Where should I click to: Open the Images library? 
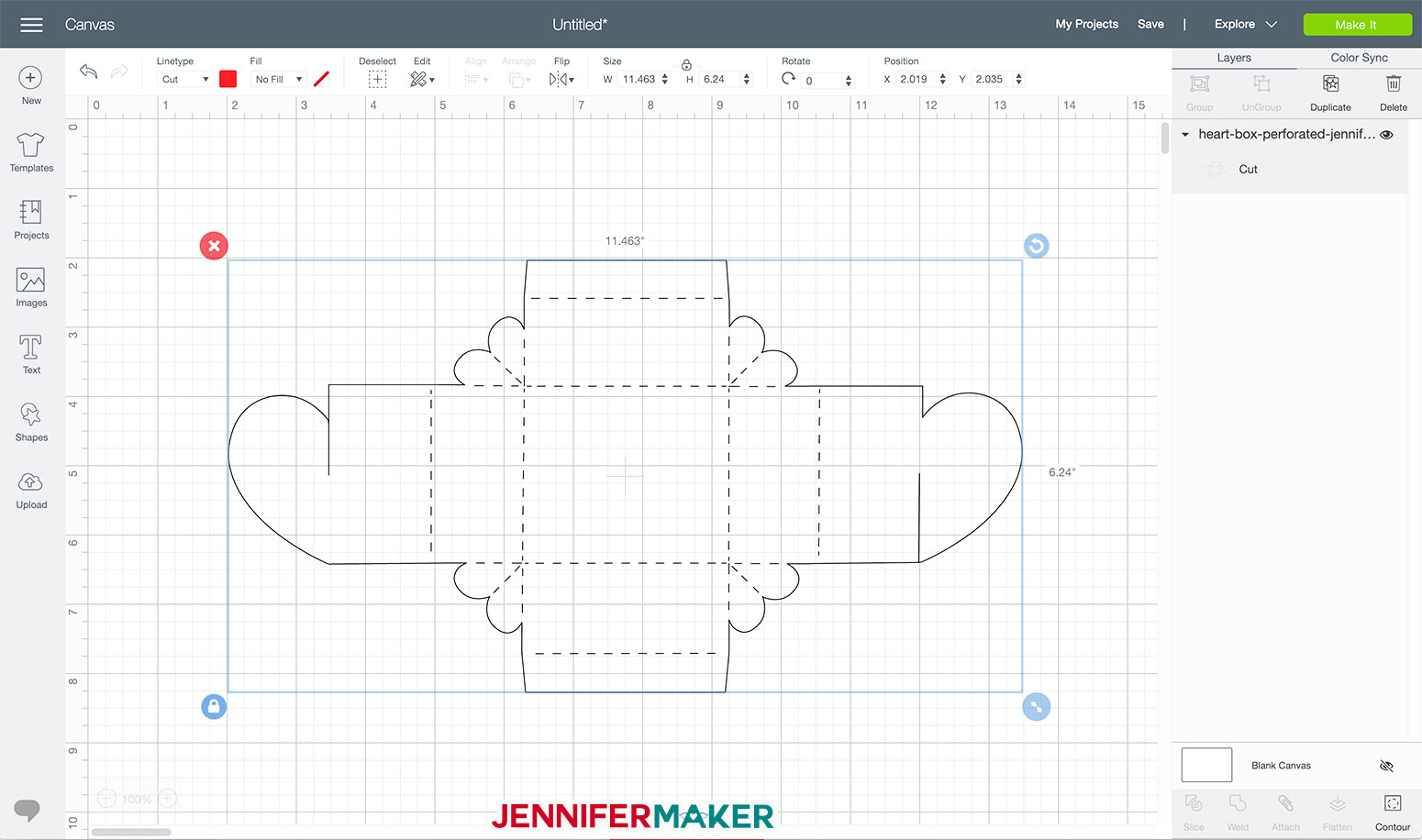coord(31,287)
